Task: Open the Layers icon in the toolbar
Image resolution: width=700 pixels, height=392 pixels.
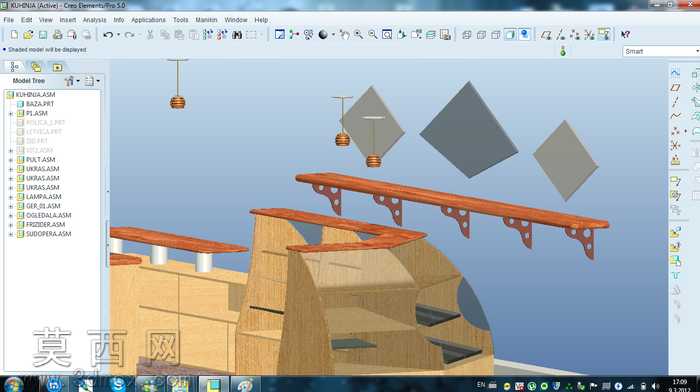Action: click(431, 34)
